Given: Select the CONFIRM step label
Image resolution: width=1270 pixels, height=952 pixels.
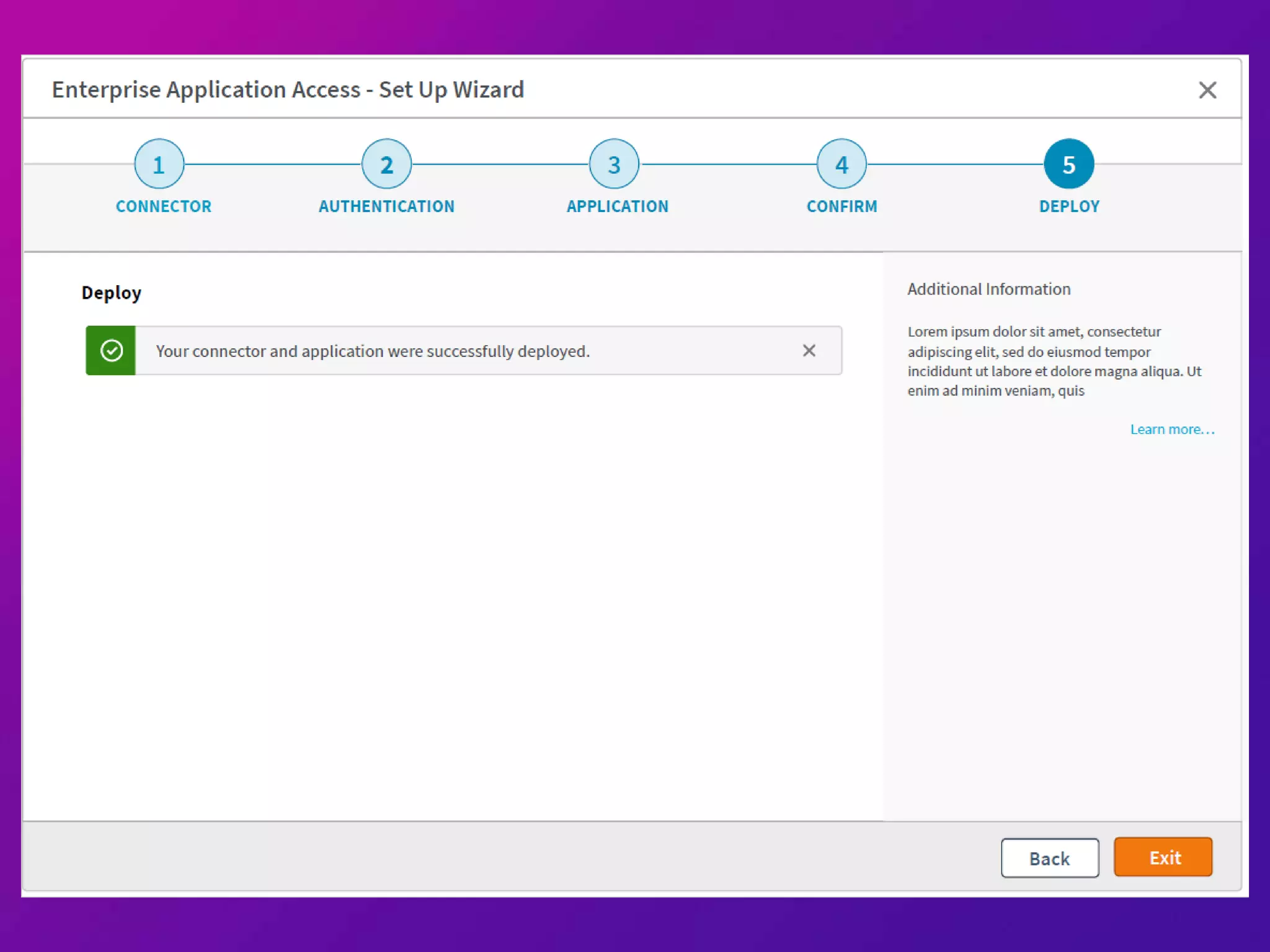Looking at the screenshot, I should (841, 206).
